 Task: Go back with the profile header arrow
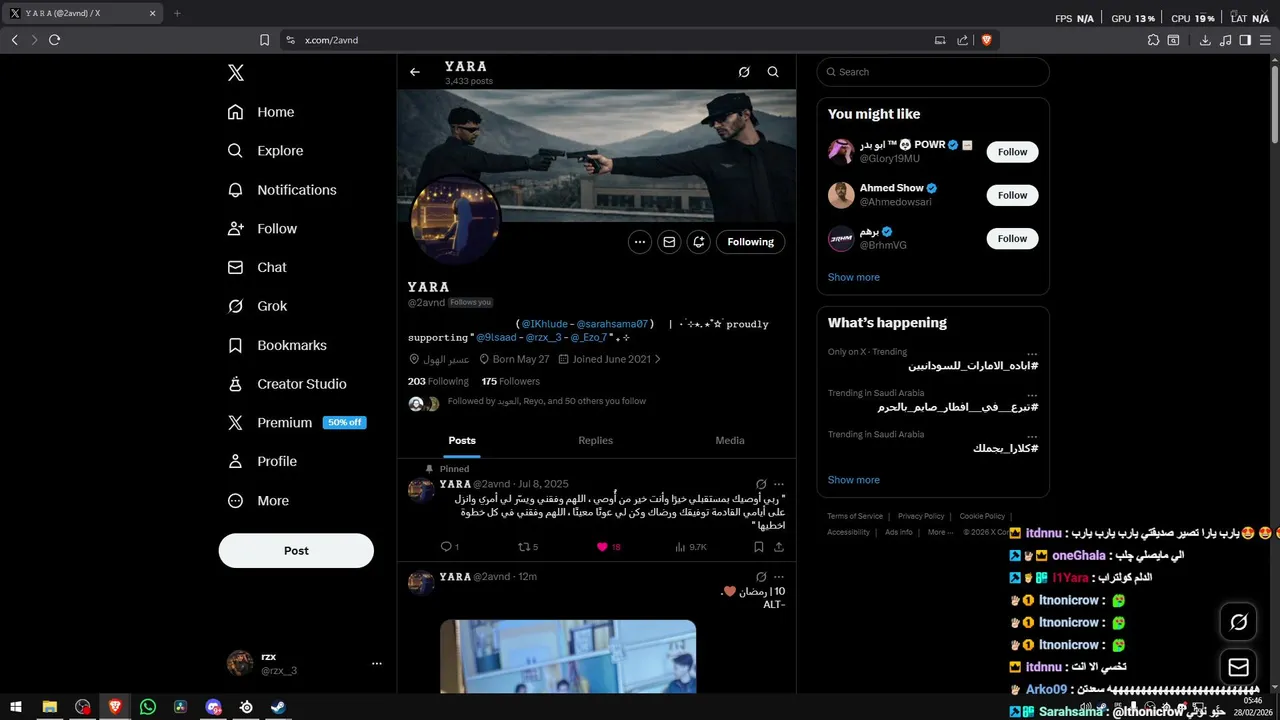(415, 72)
